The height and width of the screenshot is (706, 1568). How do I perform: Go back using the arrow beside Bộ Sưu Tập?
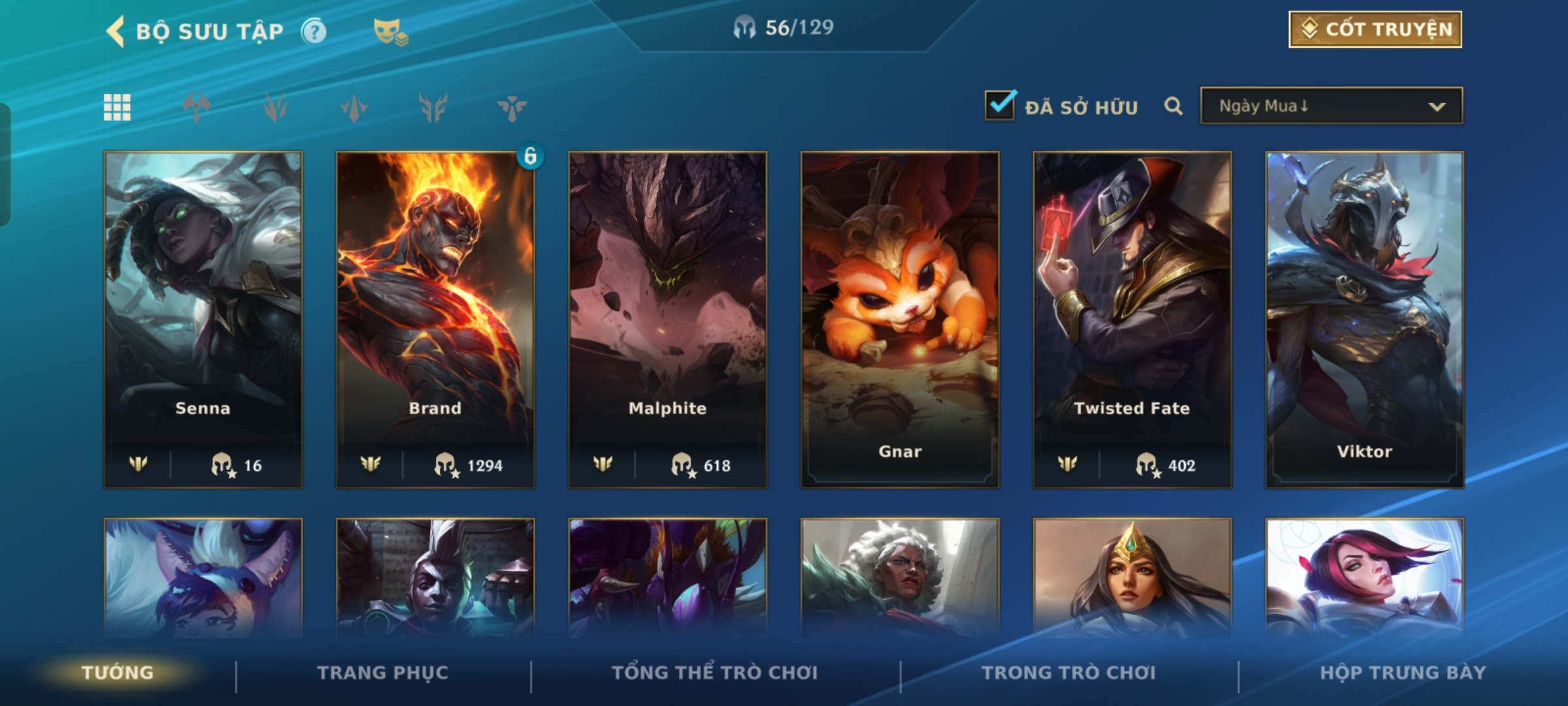pos(116,31)
